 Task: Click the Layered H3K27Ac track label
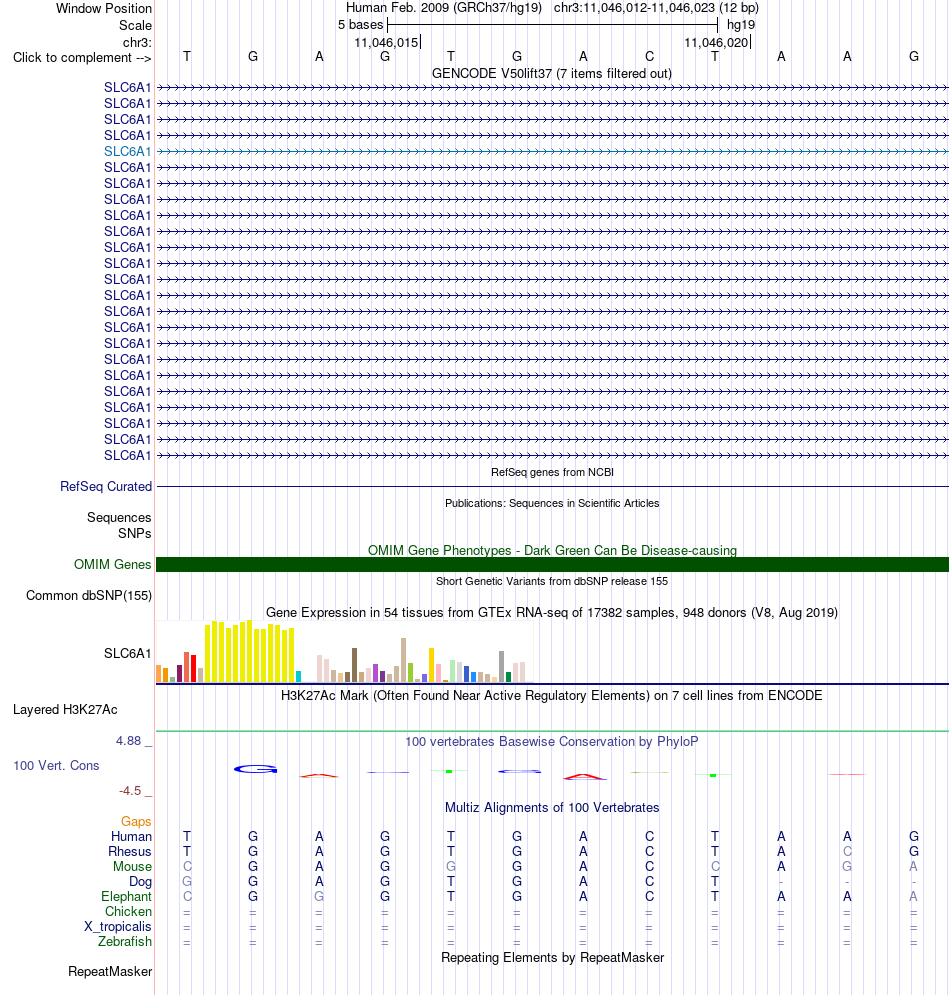coord(65,709)
